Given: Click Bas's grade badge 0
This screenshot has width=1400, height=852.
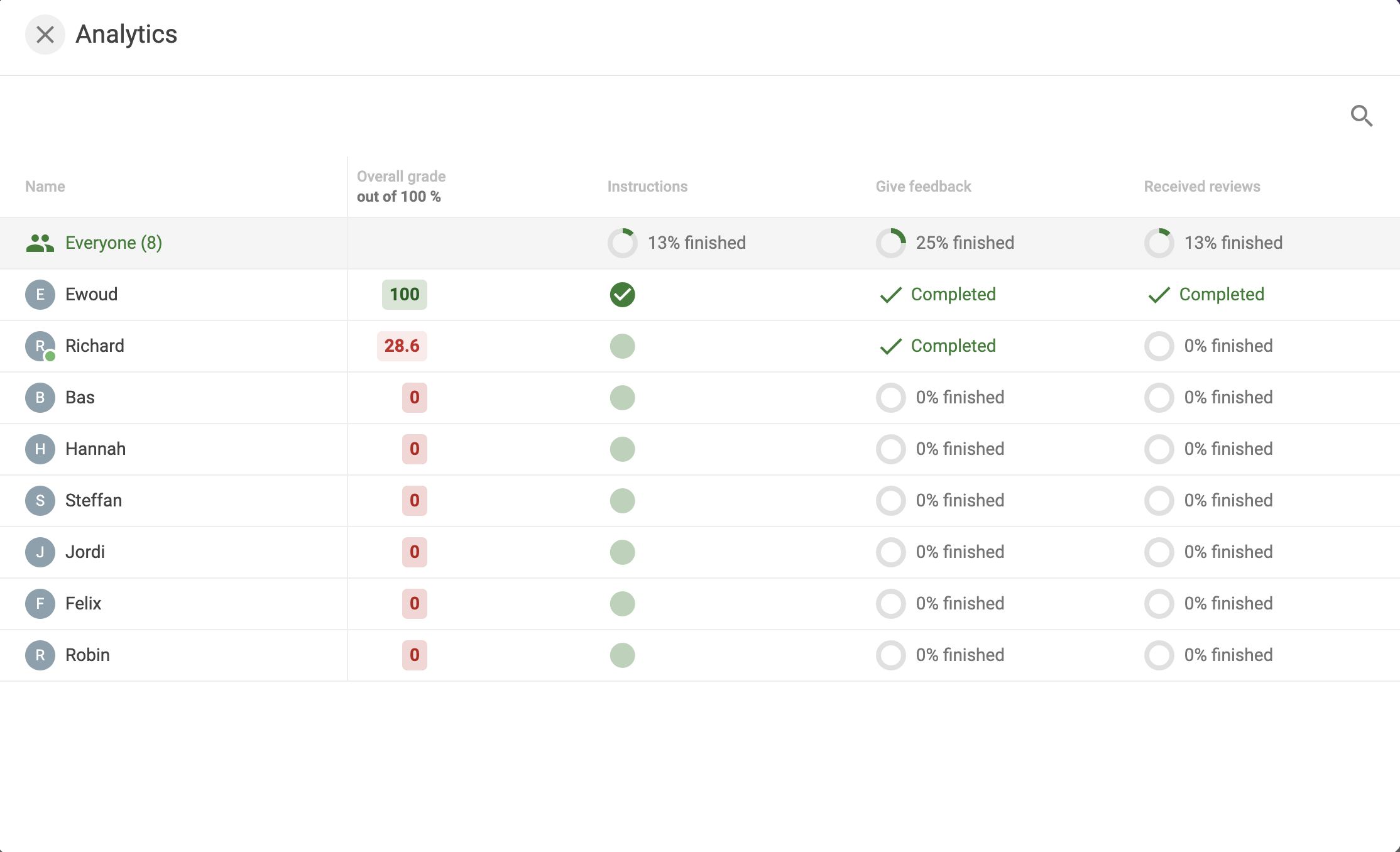Looking at the screenshot, I should tap(415, 398).
